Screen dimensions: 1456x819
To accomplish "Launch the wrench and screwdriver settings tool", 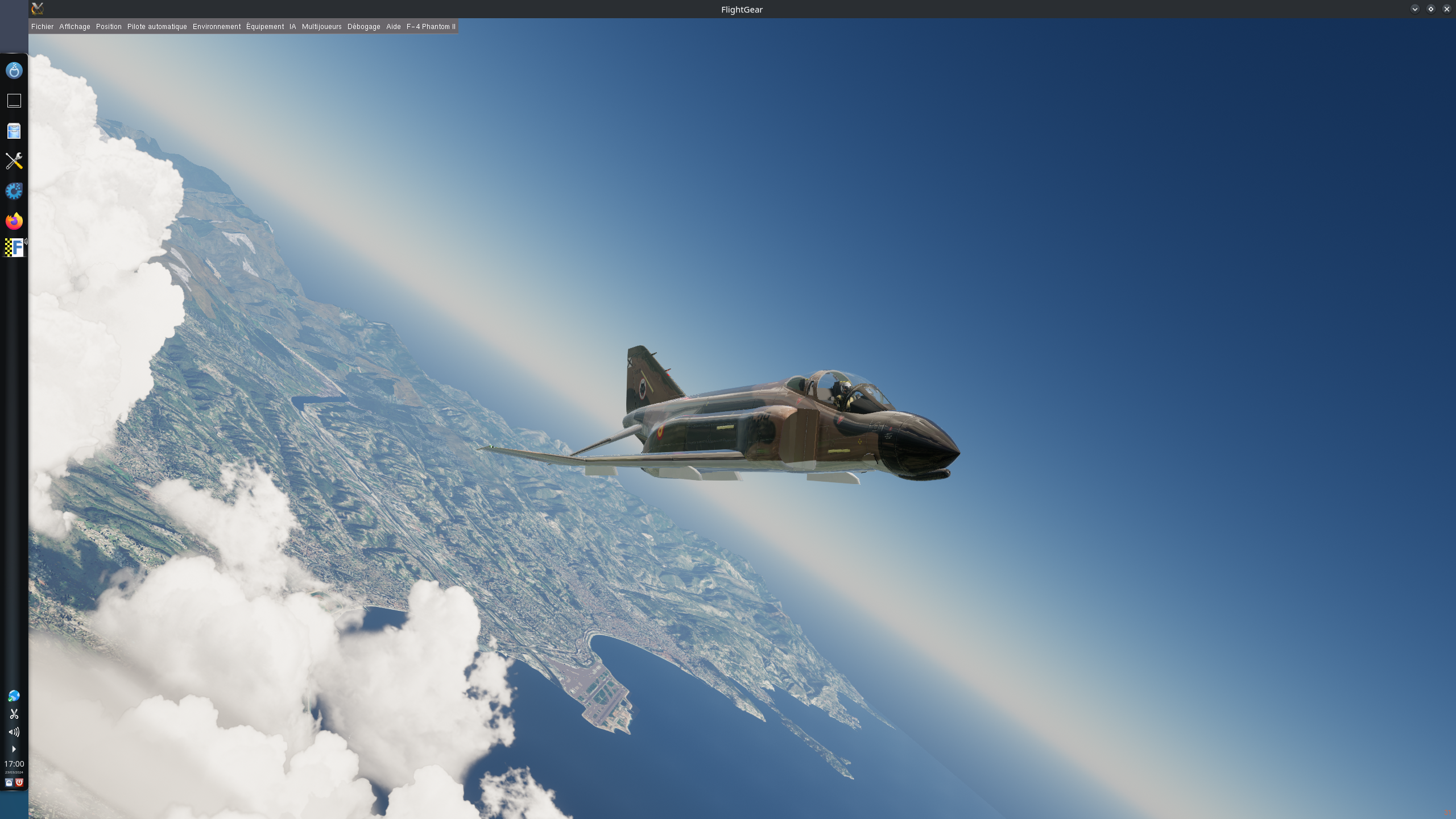I will 14,161.
